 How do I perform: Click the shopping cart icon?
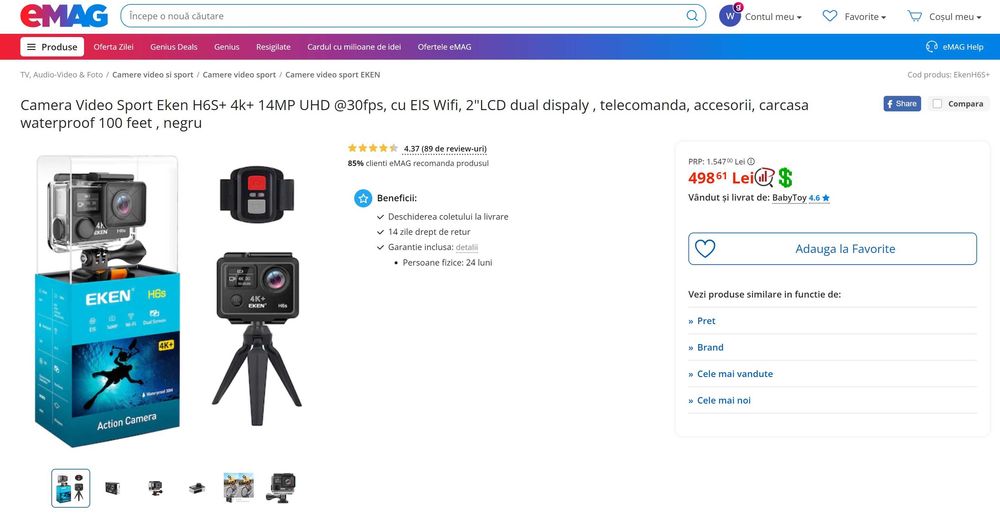click(x=914, y=16)
